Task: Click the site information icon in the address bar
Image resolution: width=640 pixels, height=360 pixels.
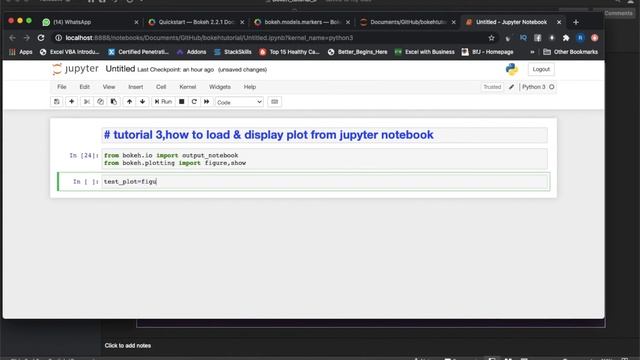Action: [x=58, y=38]
